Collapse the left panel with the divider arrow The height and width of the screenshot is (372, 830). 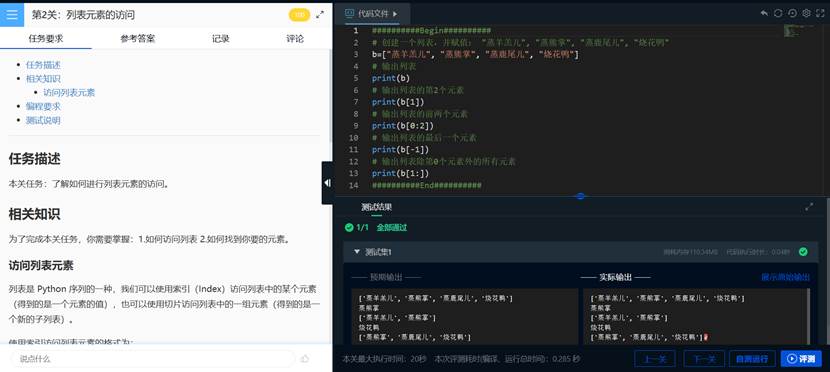(x=328, y=183)
